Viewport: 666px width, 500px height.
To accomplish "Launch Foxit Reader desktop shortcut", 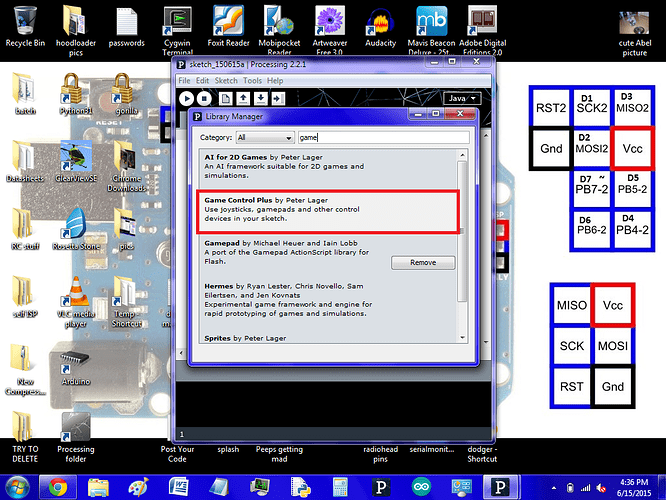I will point(229,26).
